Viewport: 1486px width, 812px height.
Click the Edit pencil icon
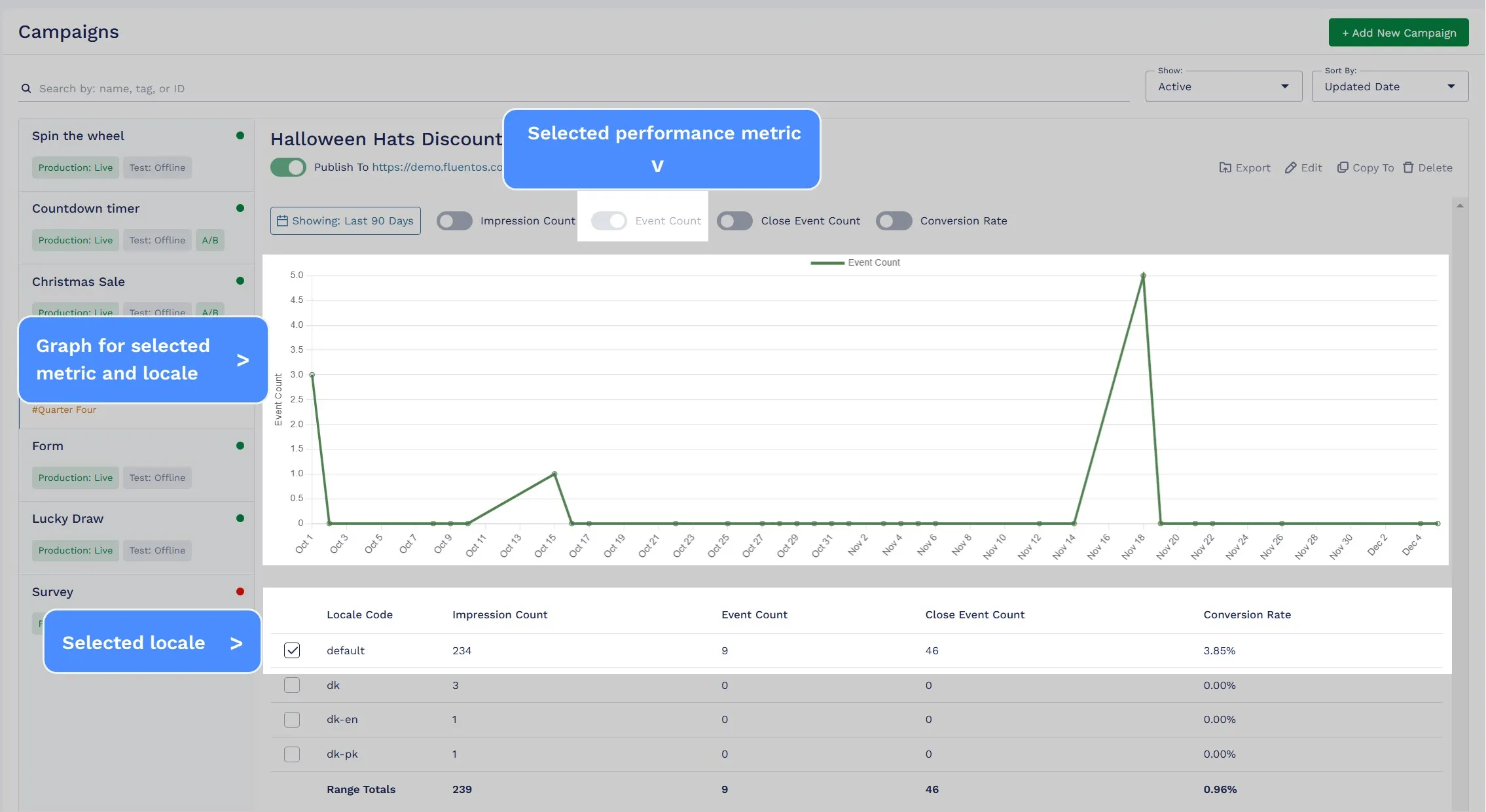(x=1290, y=168)
